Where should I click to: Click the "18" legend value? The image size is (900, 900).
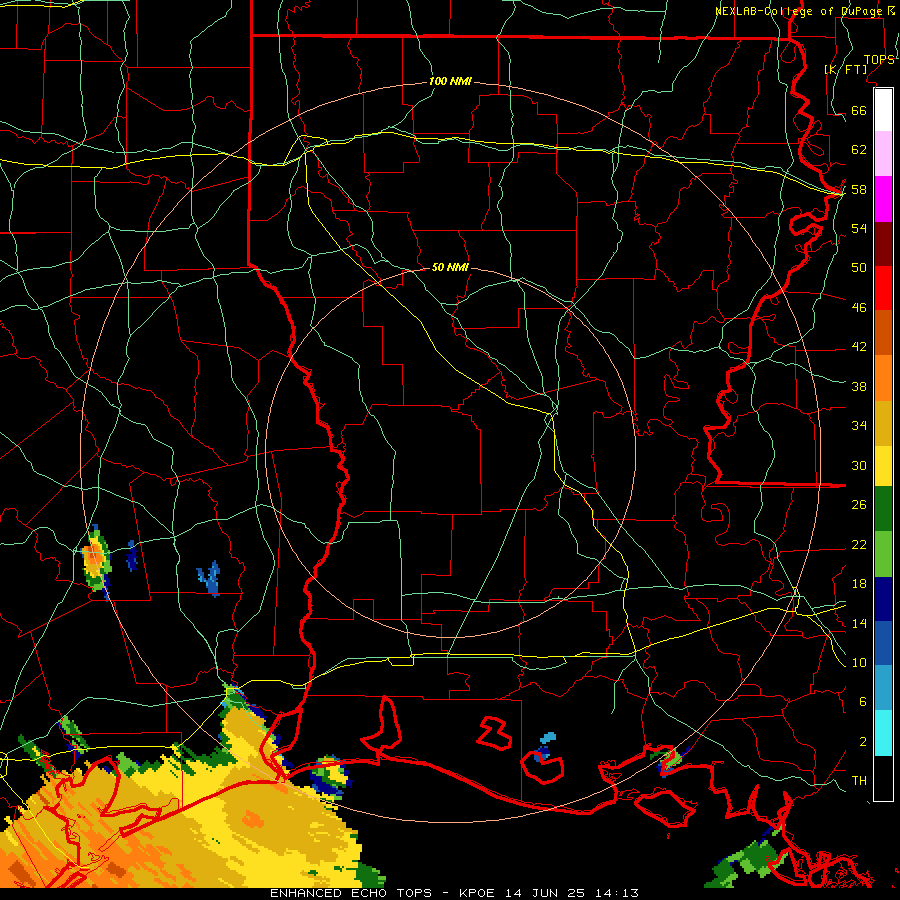[859, 584]
